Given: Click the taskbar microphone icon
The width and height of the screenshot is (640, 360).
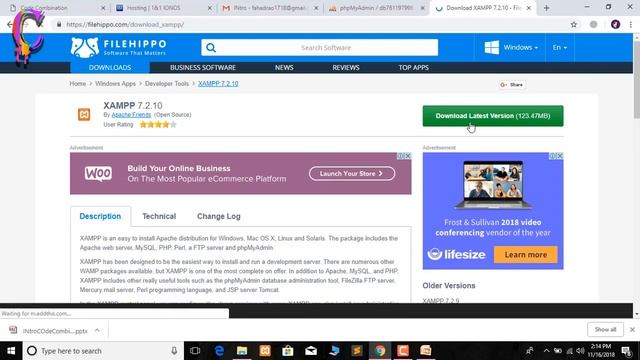Looking at the screenshot, I should pos(174,351).
